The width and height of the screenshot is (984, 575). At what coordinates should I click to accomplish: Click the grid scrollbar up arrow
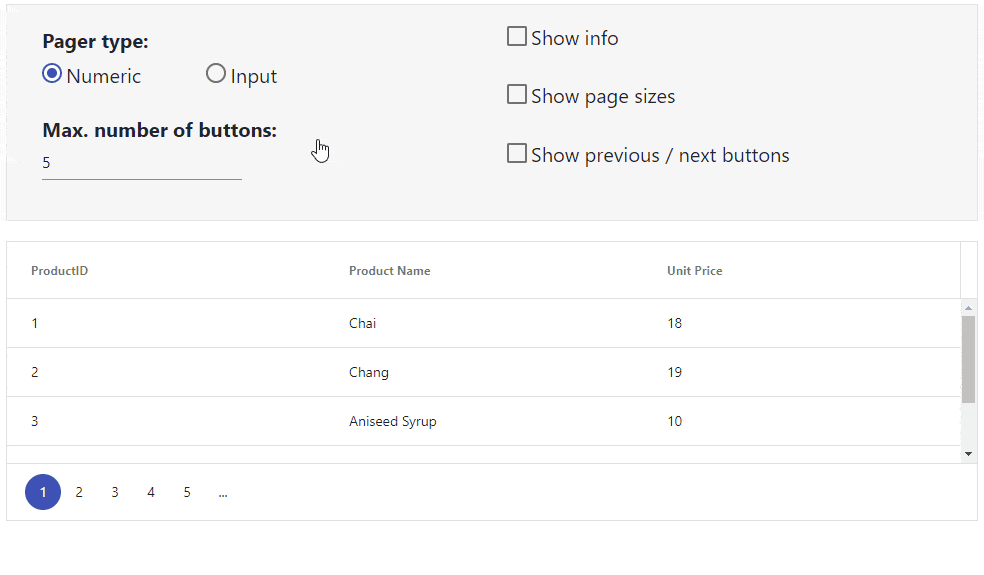(969, 308)
